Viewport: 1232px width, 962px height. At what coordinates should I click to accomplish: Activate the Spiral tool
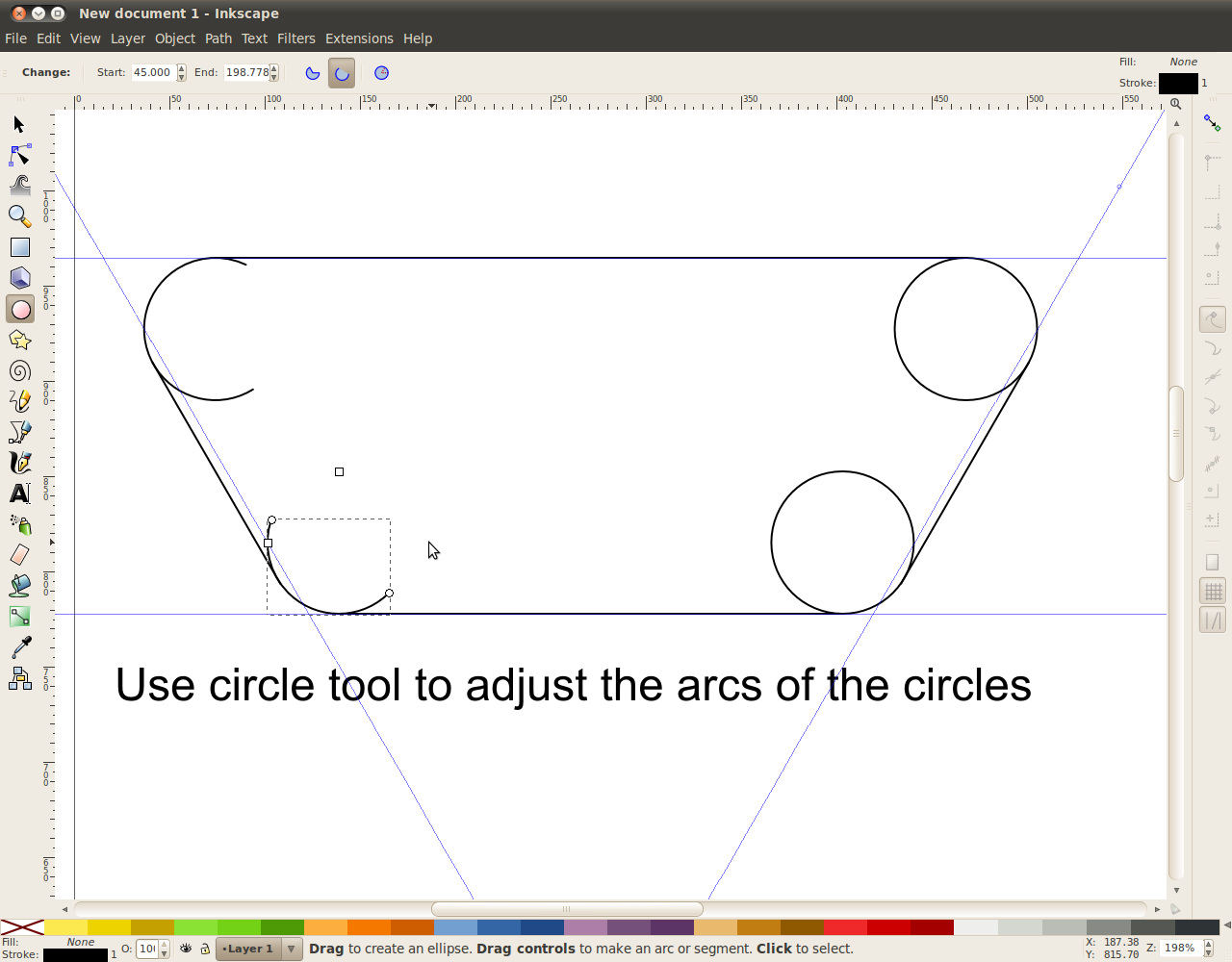(20, 370)
